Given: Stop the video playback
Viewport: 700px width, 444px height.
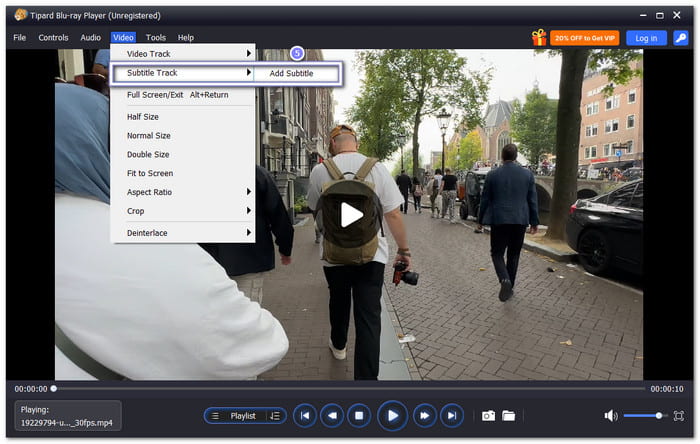Looking at the screenshot, I should (359, 416).
